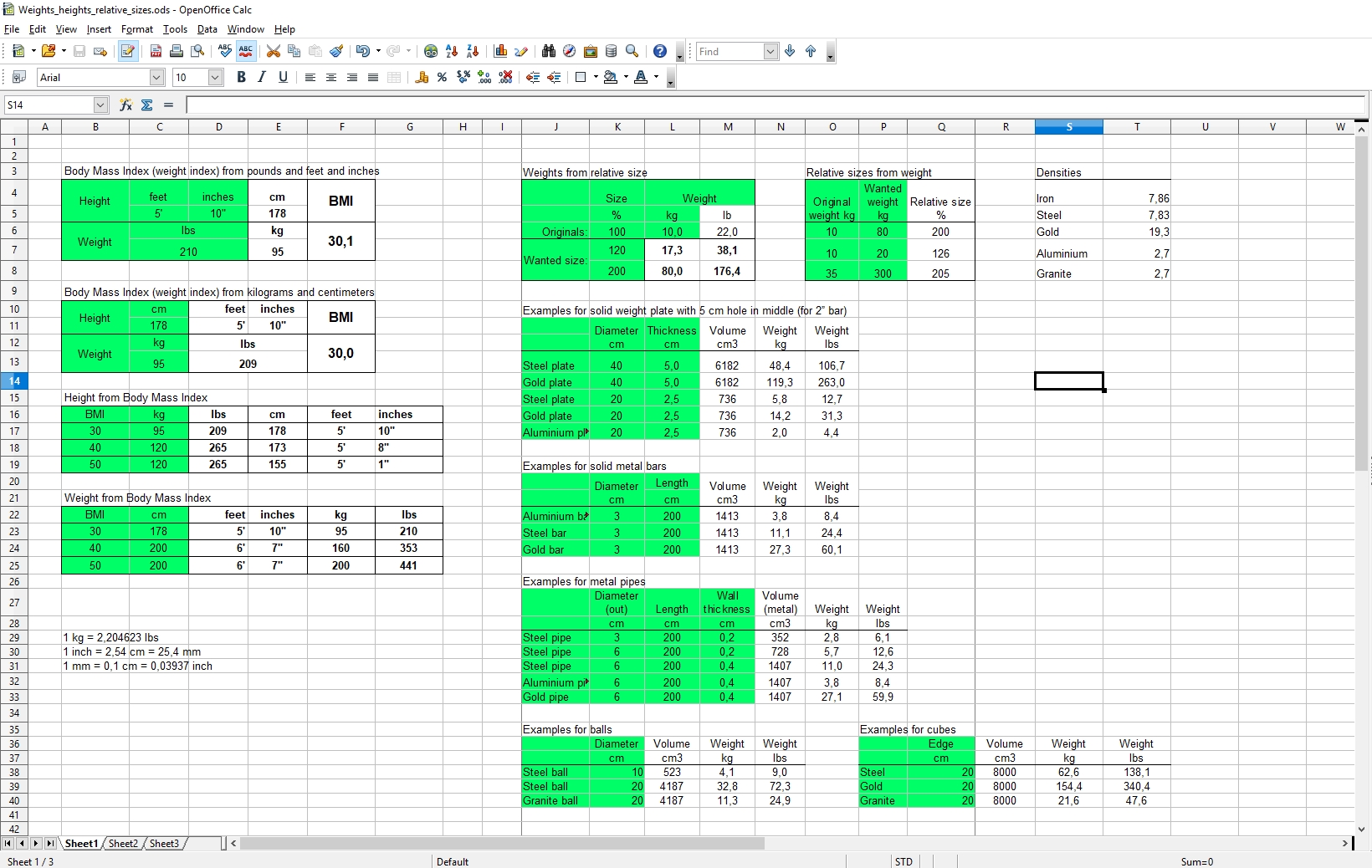Expand the Undo history dropdown arrow
1372x868 pixels.
(378, 51)
